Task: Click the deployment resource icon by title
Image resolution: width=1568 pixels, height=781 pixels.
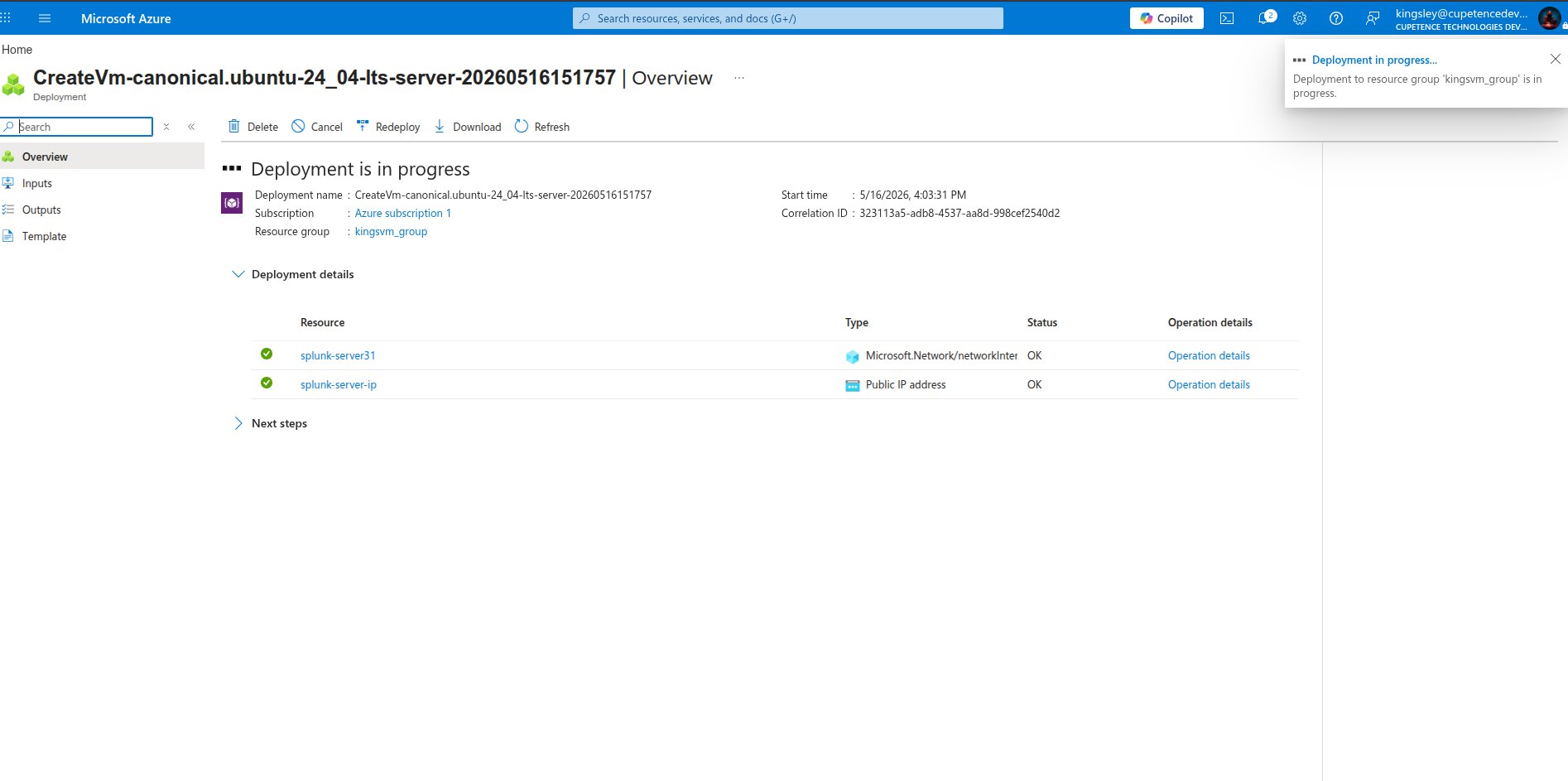Action: click(x=13, y=84)
